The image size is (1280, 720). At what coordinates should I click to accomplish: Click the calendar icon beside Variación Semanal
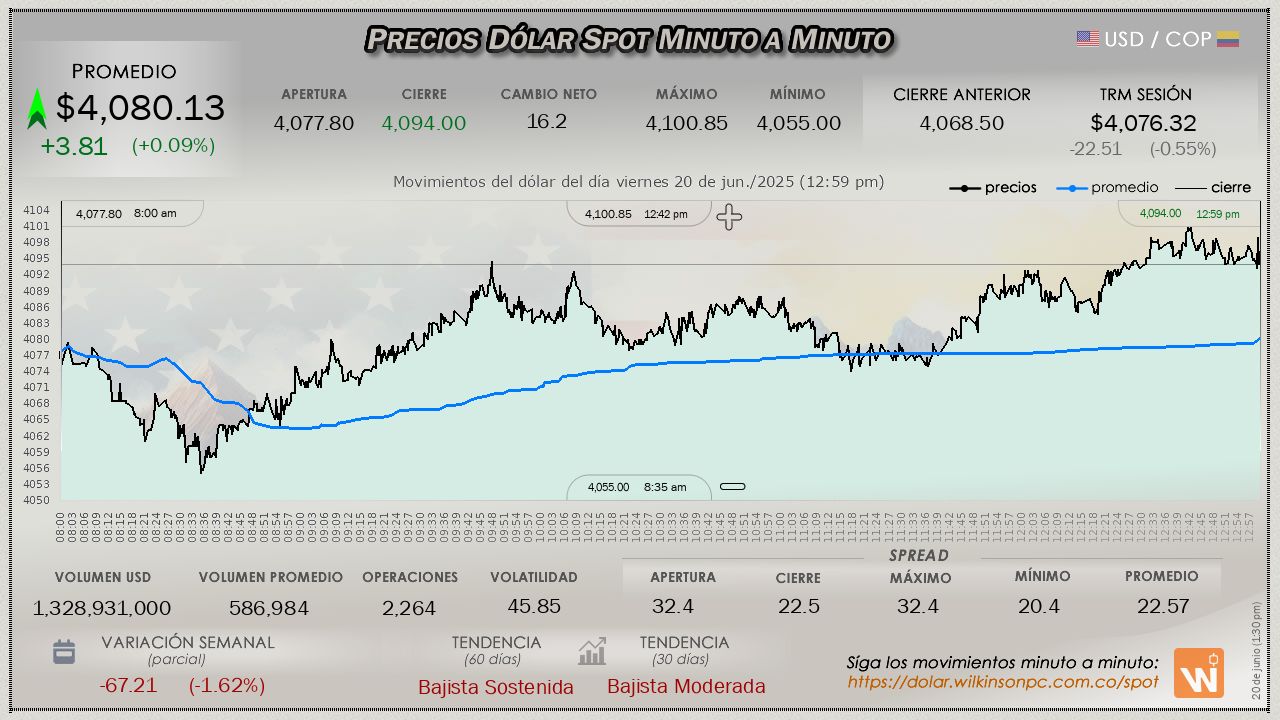[64, 652]
